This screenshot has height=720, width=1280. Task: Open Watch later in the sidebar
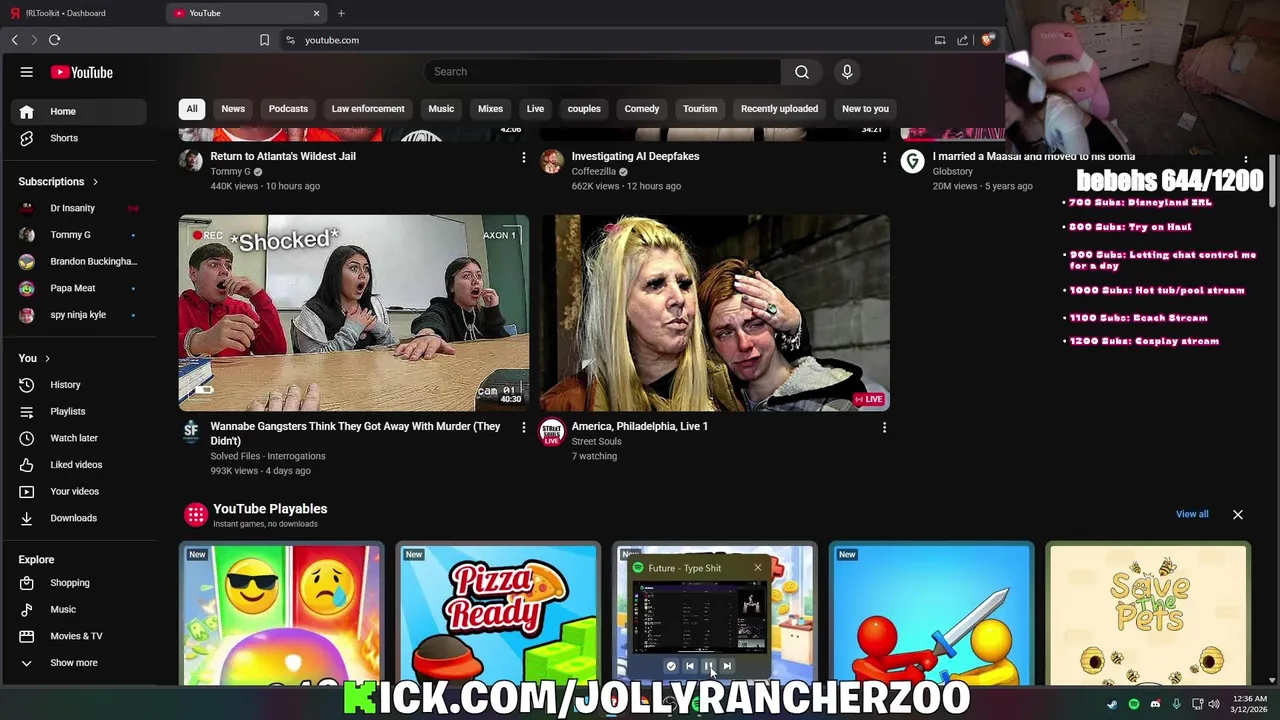coord(80,438)
